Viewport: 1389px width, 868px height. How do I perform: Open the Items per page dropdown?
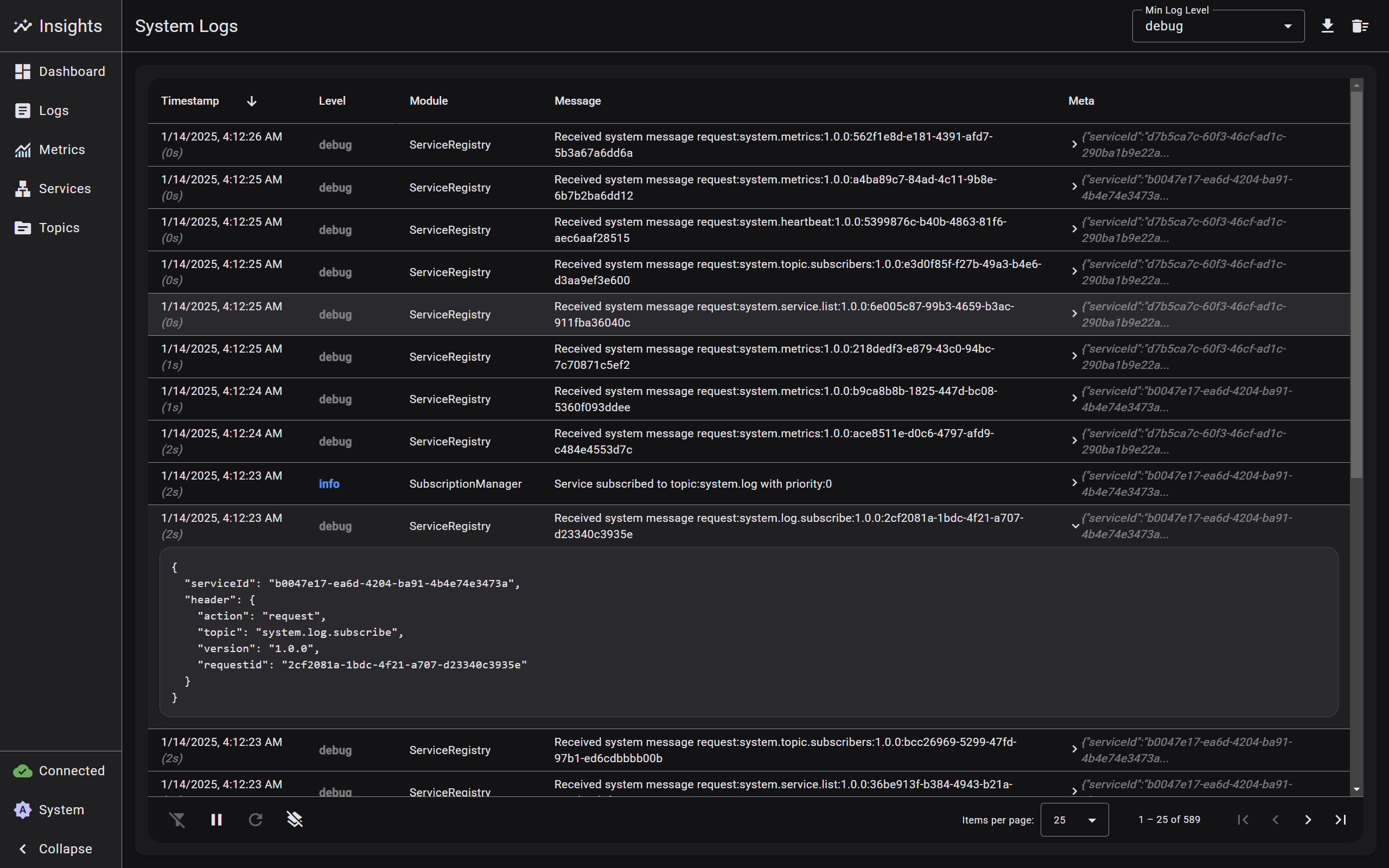coord(1074,820)
